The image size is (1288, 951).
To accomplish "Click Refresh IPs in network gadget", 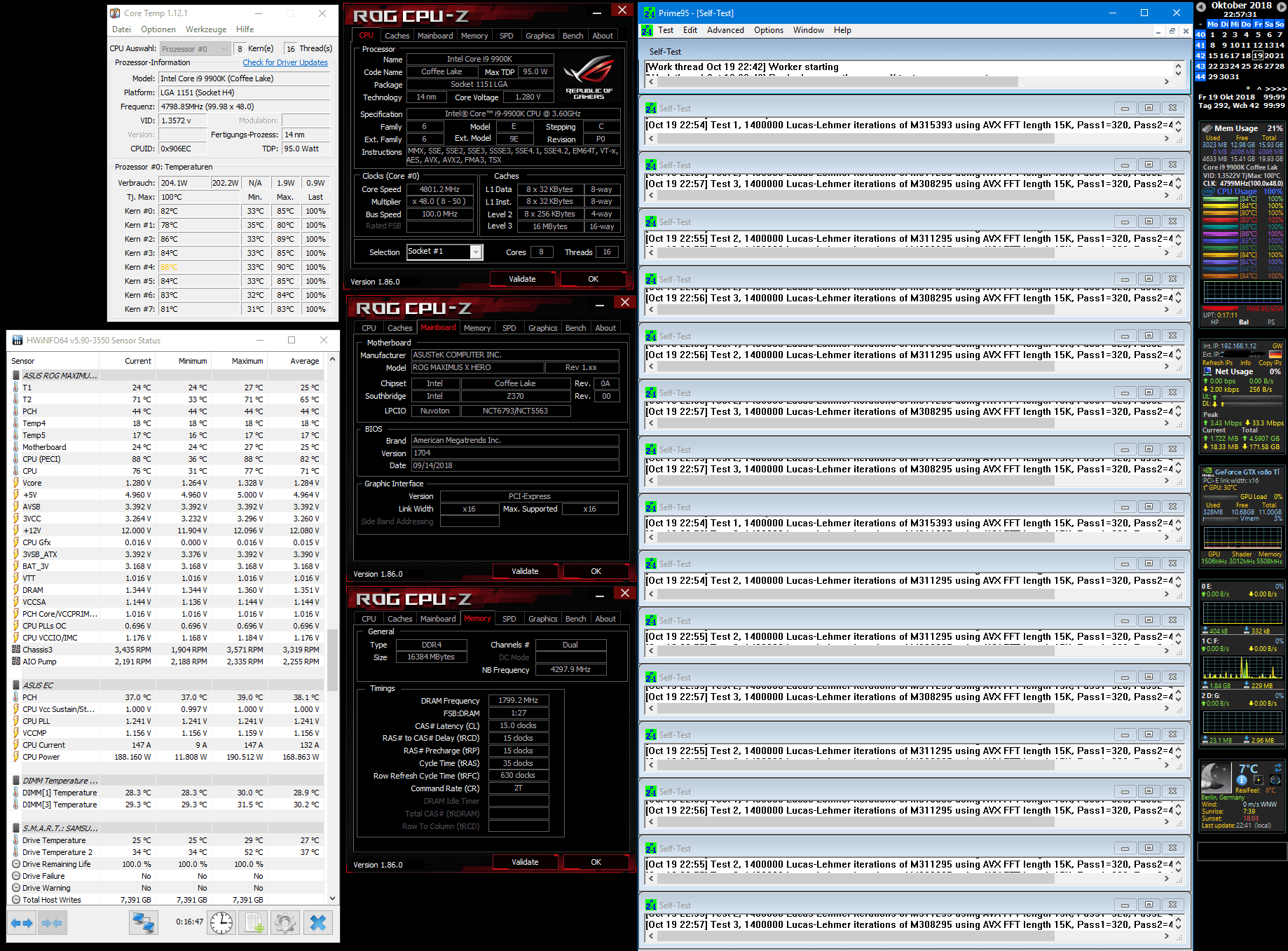I will click(1218, 363).
